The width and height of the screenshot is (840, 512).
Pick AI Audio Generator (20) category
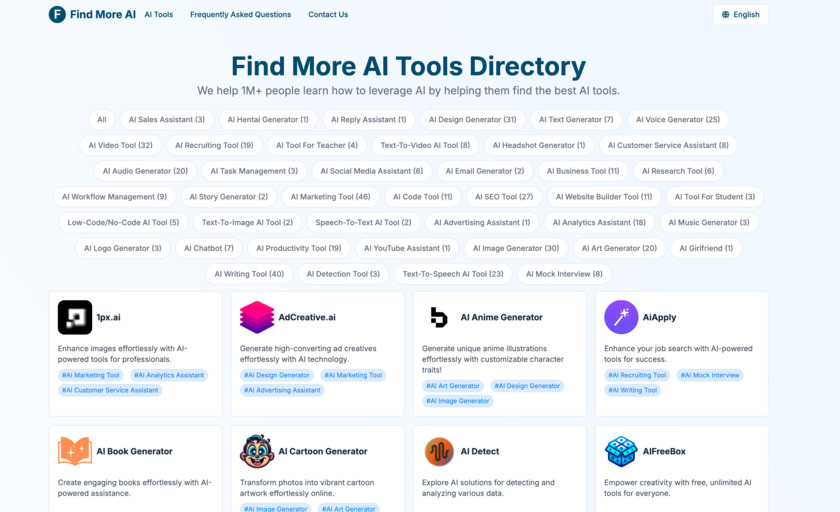pos(145,171)
